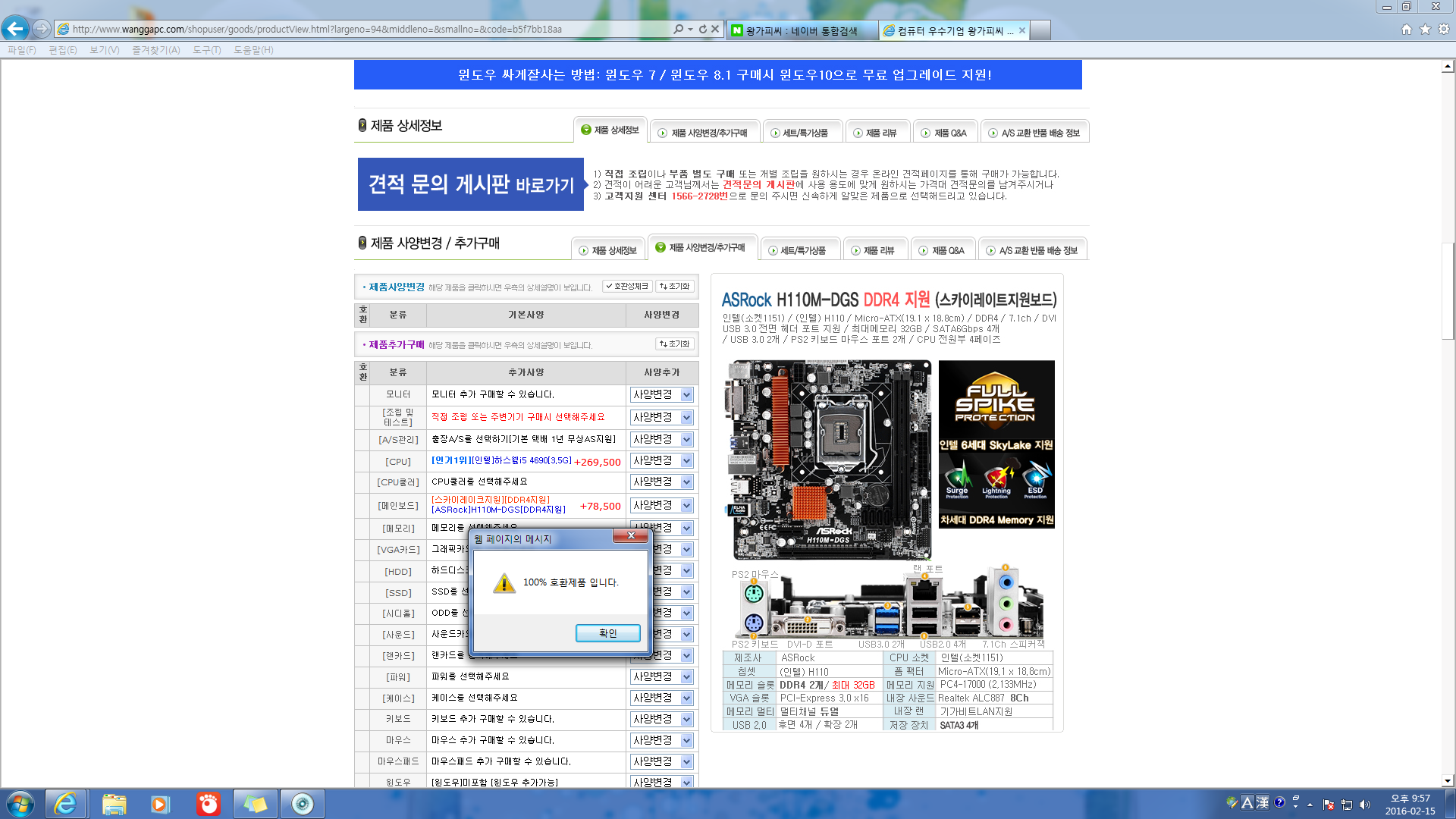Click 초기화 button in 제품추가구매 header
The height and width of the screenshot is (819, 1456).
pyautogui.click(x=675, y=344)
